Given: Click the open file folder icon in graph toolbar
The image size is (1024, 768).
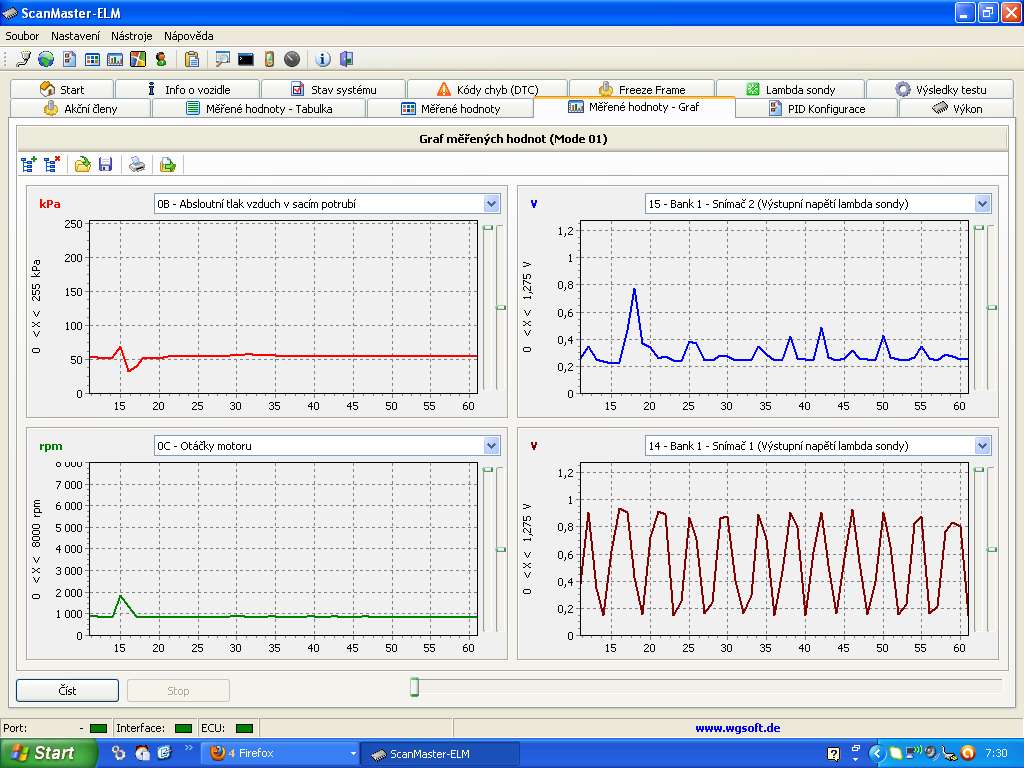Looking at the screenshot, I should pyautogui.click(x=82, y=164).
